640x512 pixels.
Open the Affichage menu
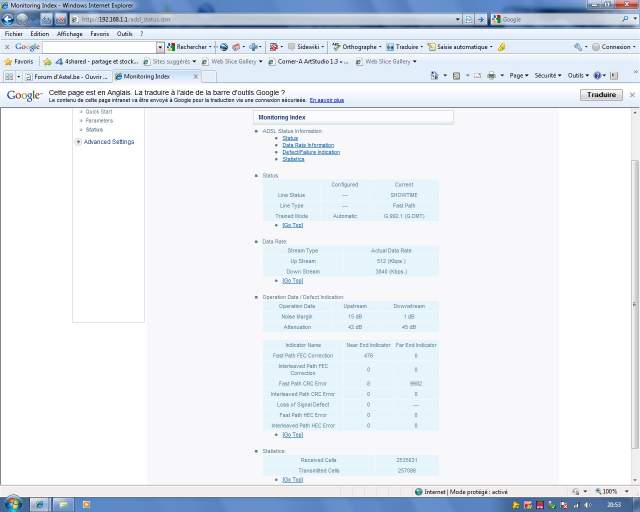[69, 33]
